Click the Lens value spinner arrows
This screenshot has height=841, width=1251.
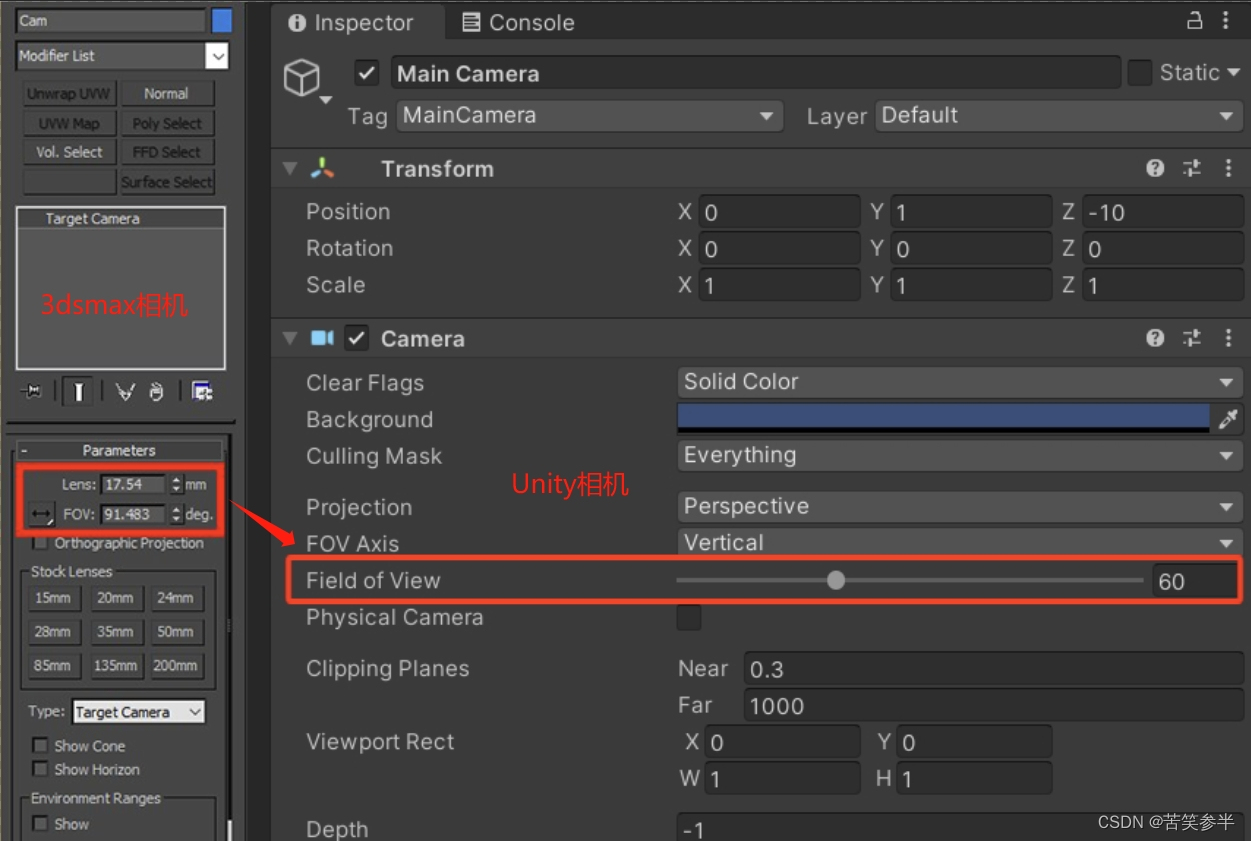pyautogui.click(x=177, y=484)
